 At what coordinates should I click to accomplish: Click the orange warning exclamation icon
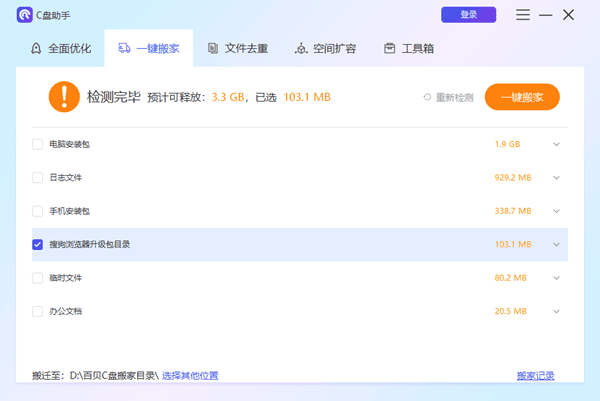point(63,97)
